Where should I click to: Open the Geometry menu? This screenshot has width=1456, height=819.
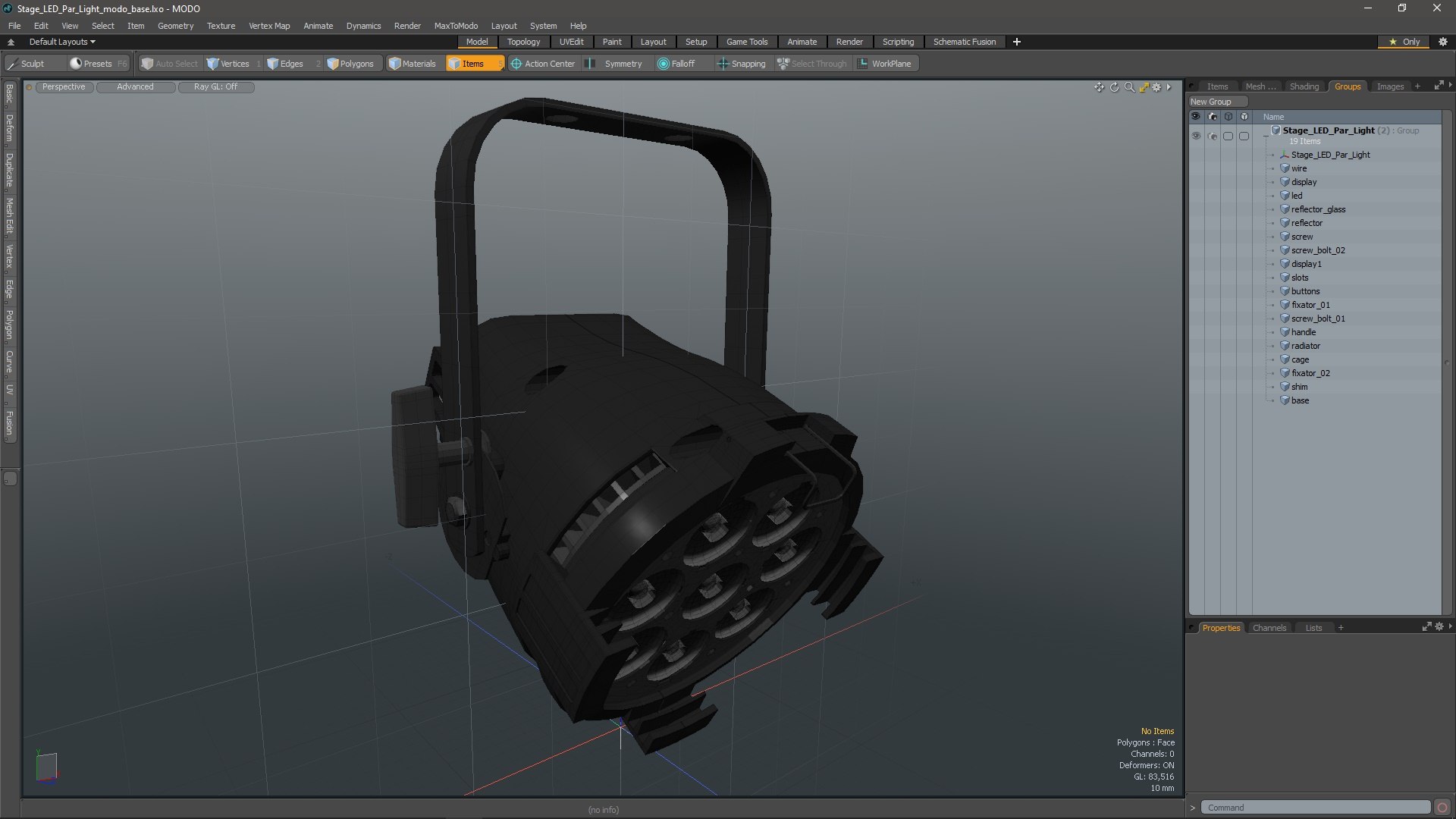point(175,25)
